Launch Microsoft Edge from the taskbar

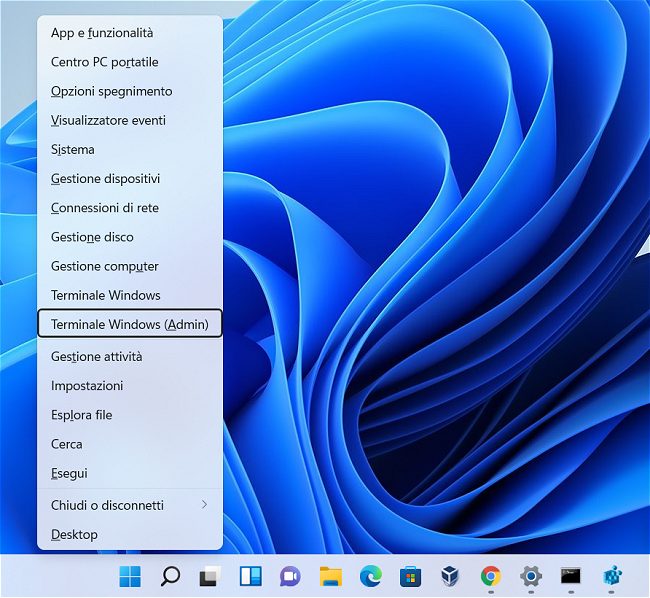(371, 576)
